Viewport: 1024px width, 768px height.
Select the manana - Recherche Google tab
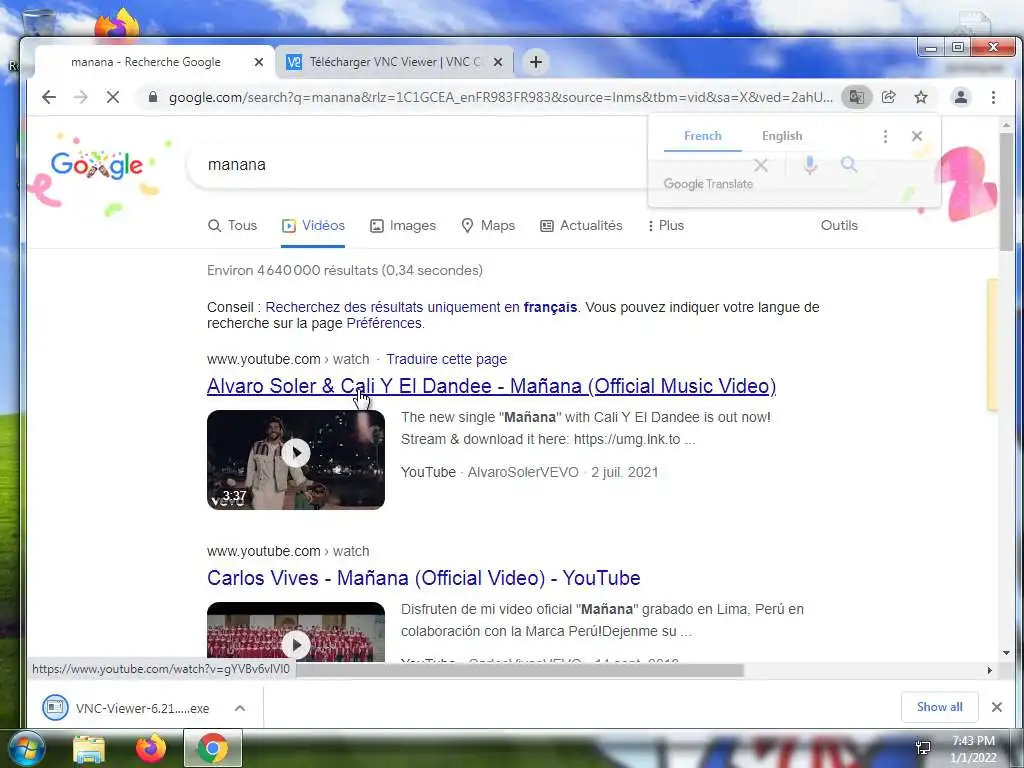[x=145, y=62]
